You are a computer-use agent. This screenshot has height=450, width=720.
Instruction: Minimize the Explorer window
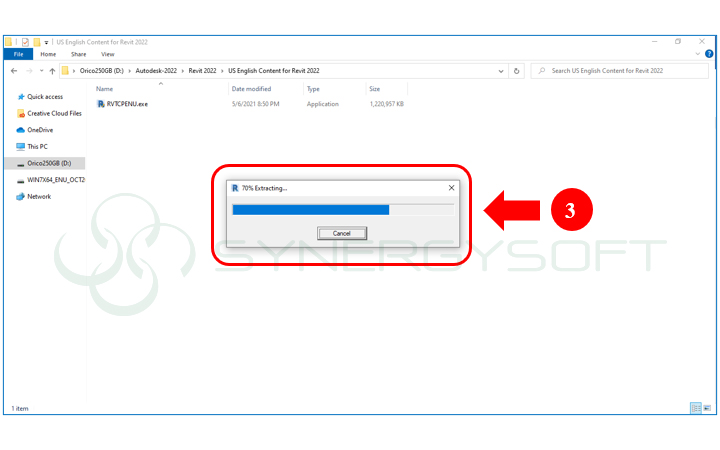point(654,41)
